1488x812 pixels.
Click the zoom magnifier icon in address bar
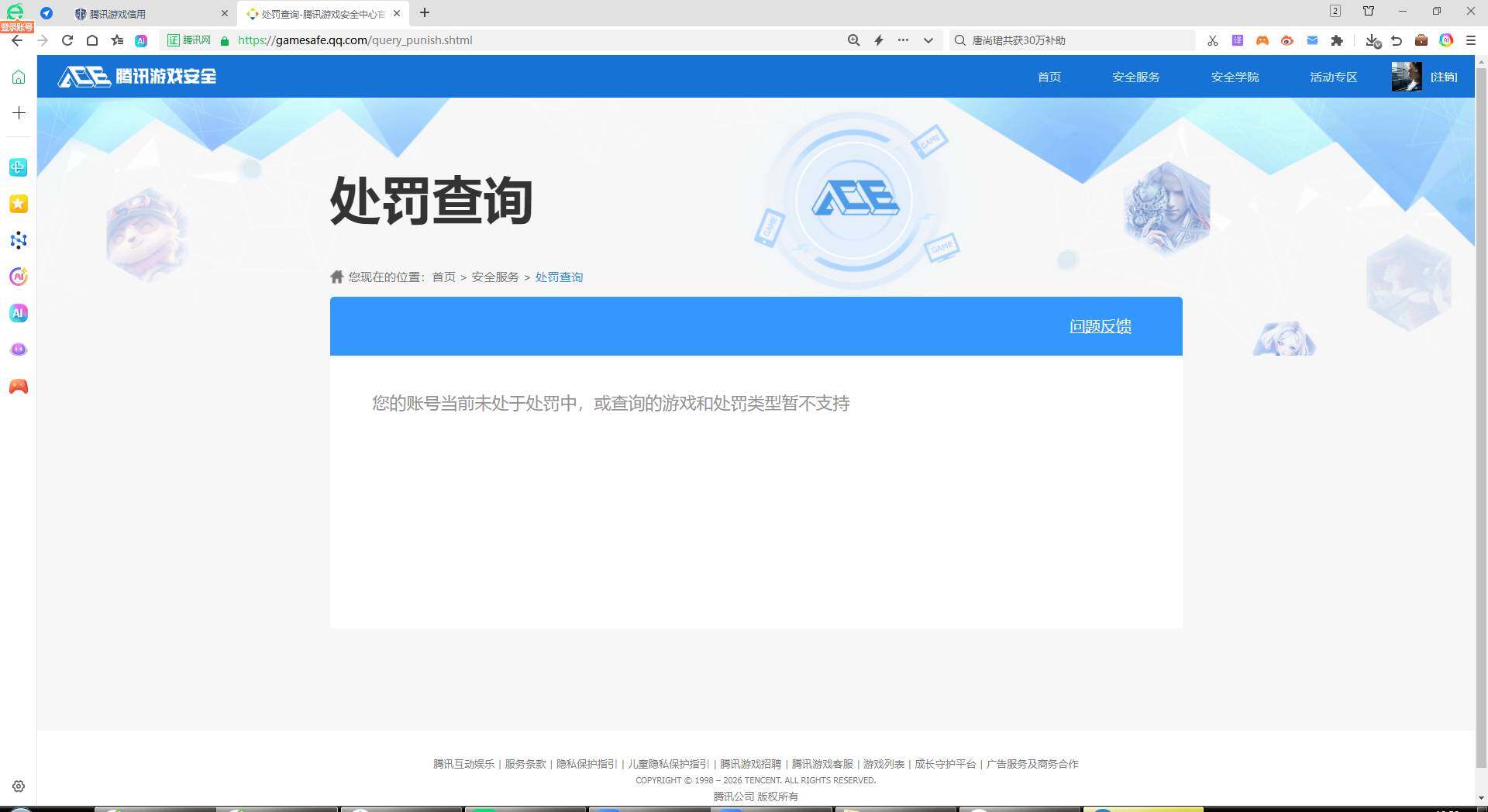pos(853,40)
